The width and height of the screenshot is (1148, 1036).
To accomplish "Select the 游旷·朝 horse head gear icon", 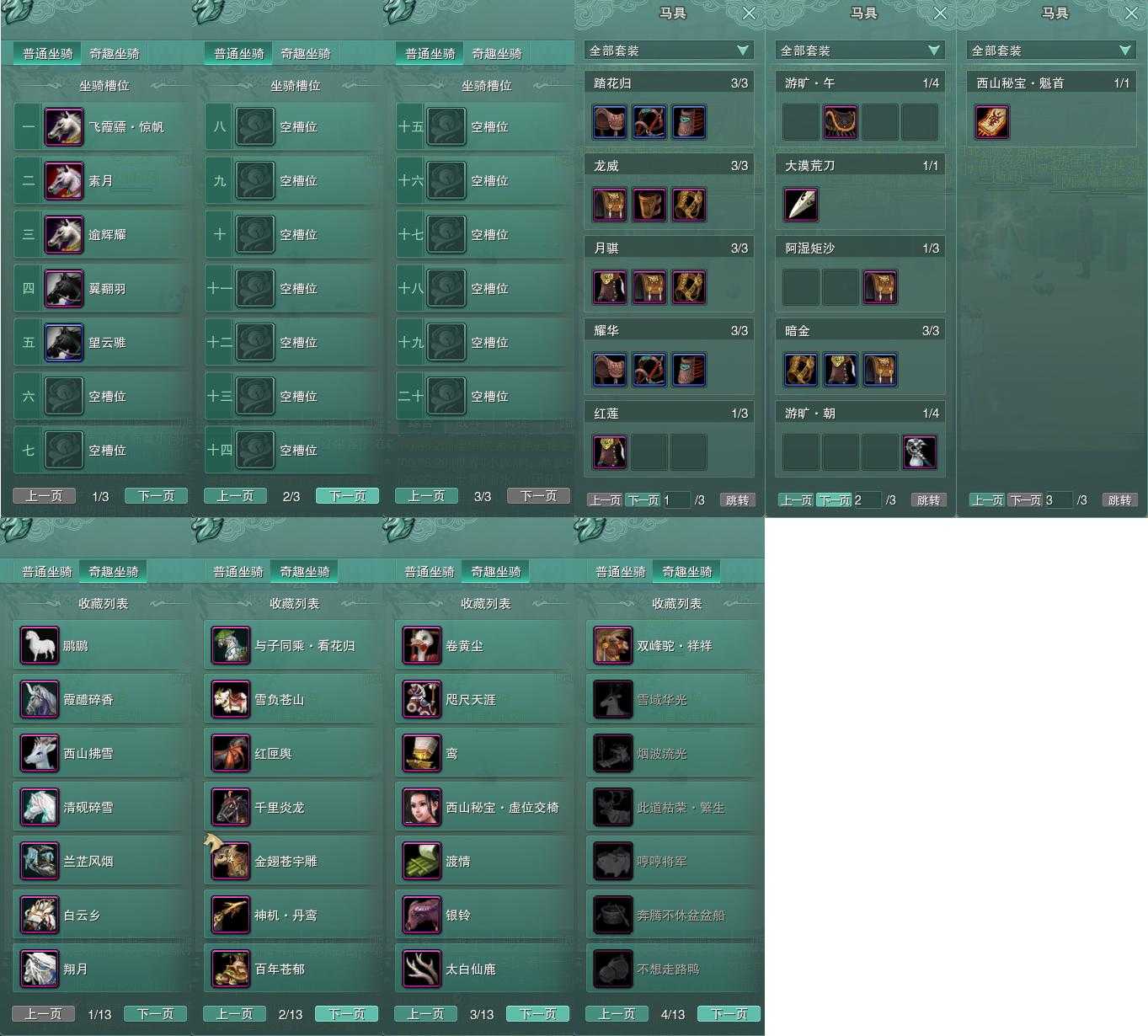I will (x=919, y=451).
